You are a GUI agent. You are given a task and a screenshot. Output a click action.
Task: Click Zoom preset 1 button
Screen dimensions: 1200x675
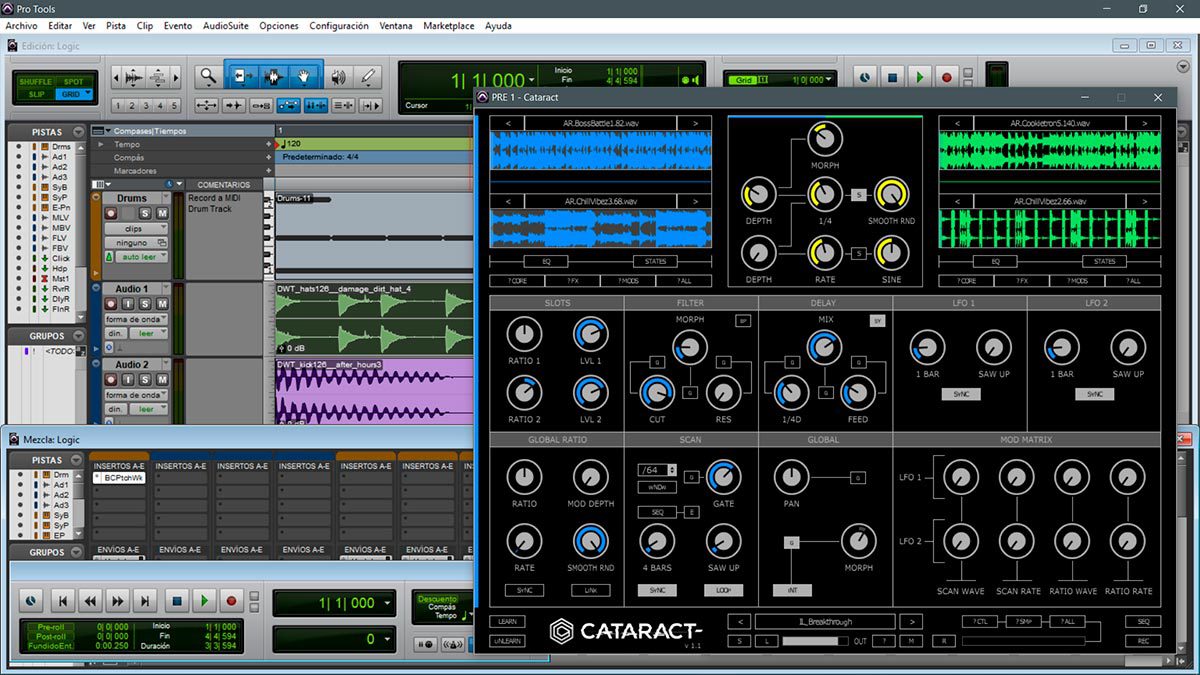(x=119, y=105)
